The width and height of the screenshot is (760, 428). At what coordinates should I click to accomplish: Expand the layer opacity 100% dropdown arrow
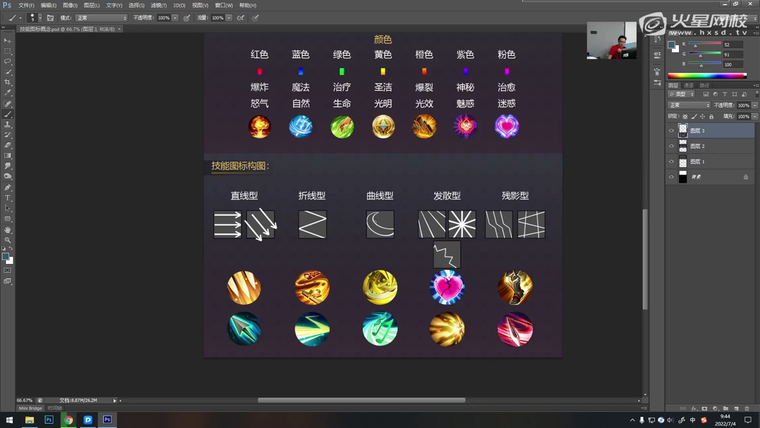[754, 104]
